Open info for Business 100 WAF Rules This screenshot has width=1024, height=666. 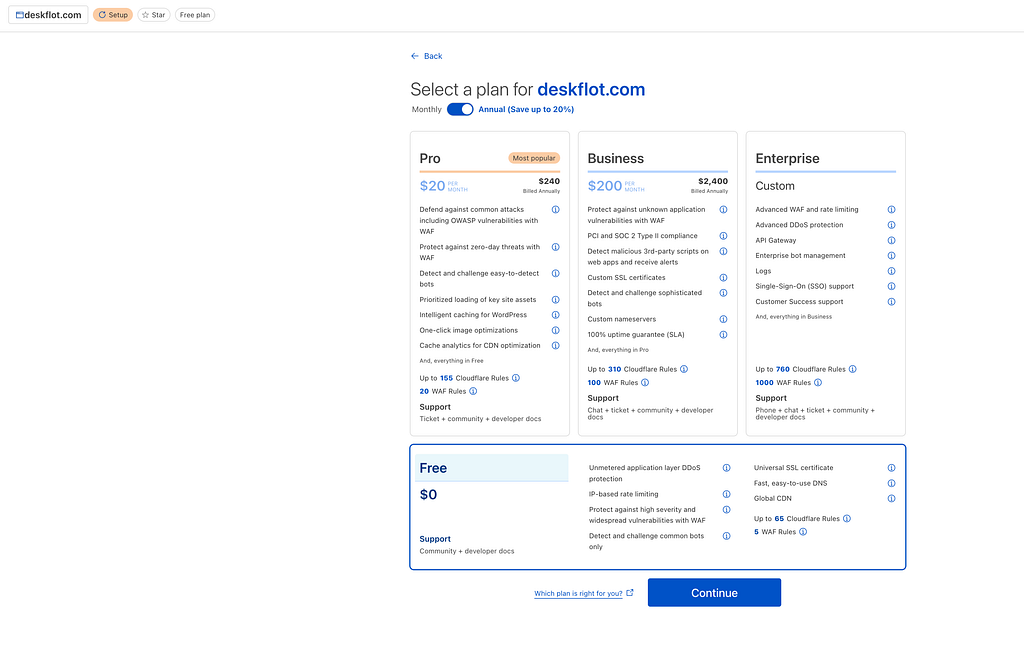pyautogui.click(x=645, y=383)
